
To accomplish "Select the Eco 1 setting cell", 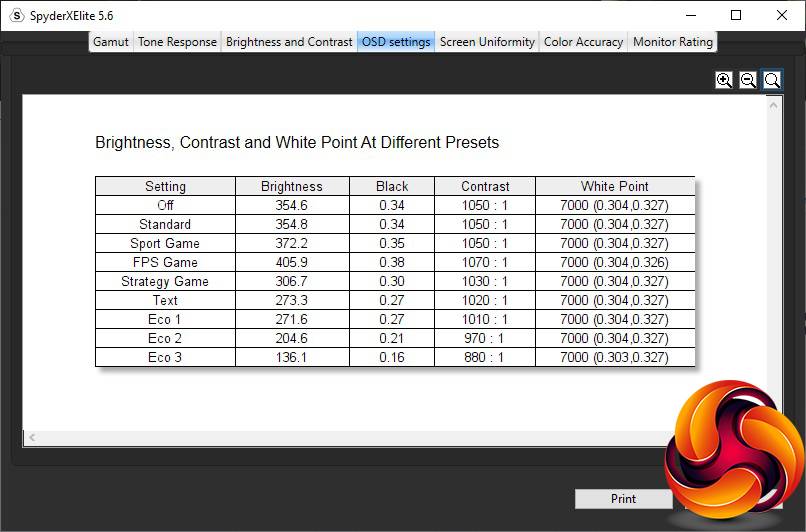I will point(166,319).
